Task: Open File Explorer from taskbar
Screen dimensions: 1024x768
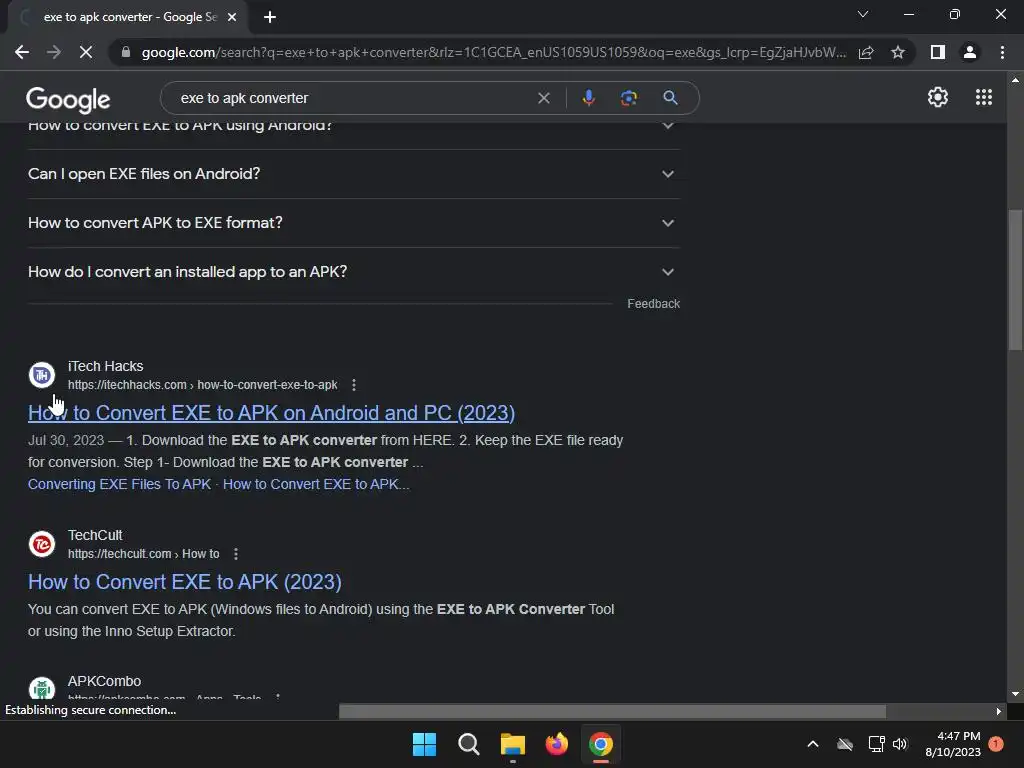Action: point(513,744)
